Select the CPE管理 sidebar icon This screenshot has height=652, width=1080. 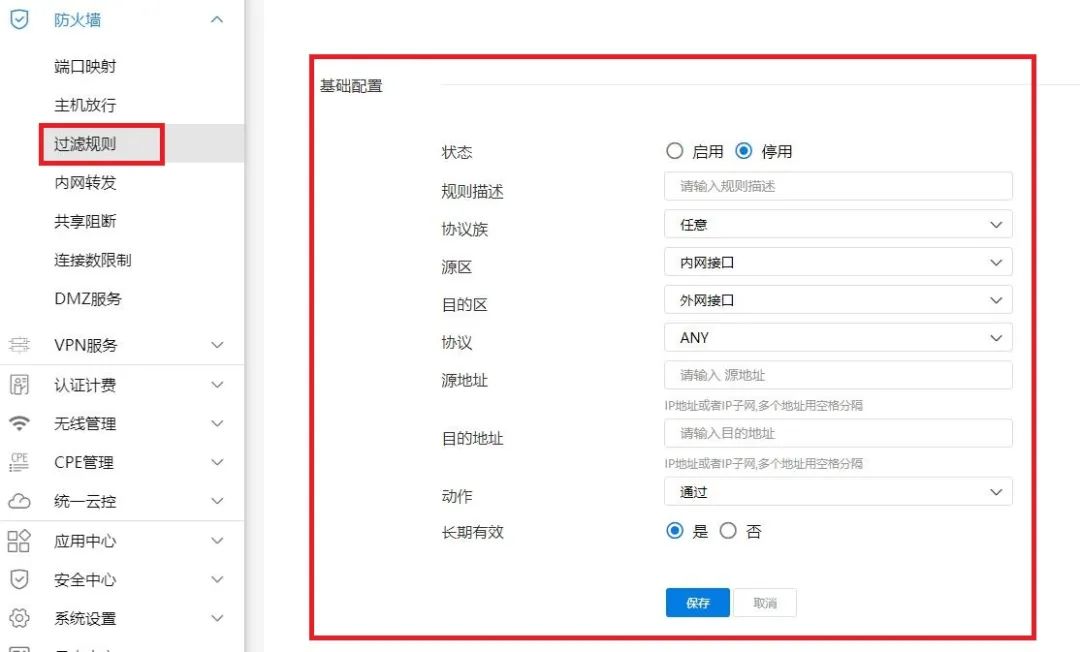click(18, 462)
